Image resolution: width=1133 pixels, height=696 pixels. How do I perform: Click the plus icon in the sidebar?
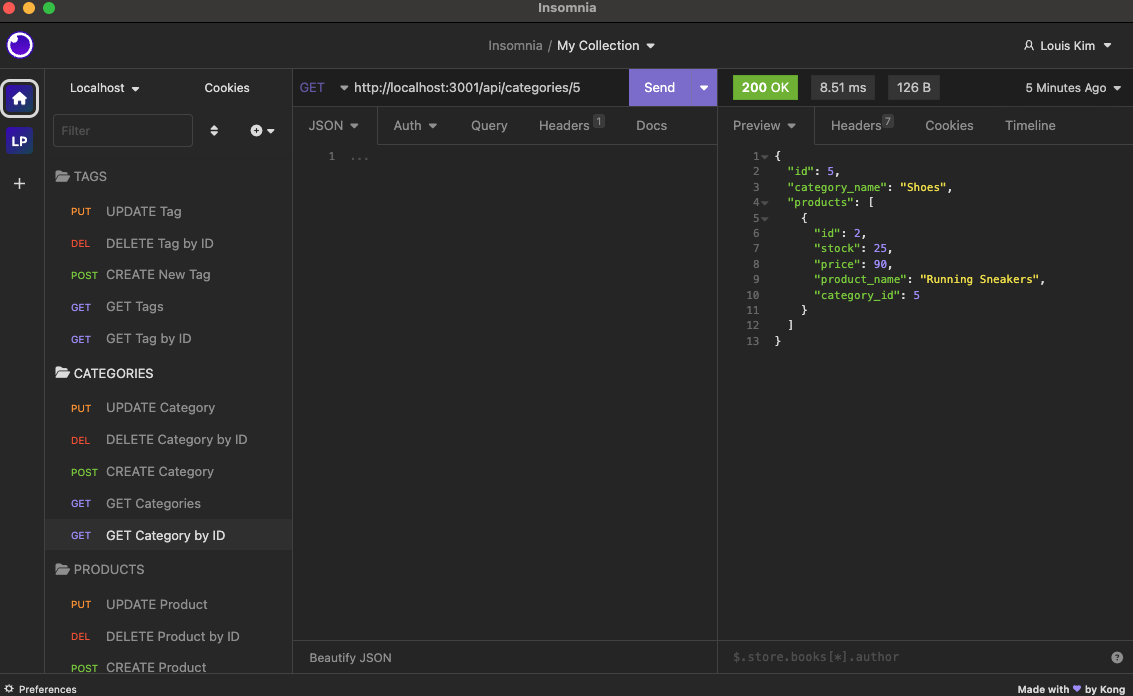click(x=19, y=183)
